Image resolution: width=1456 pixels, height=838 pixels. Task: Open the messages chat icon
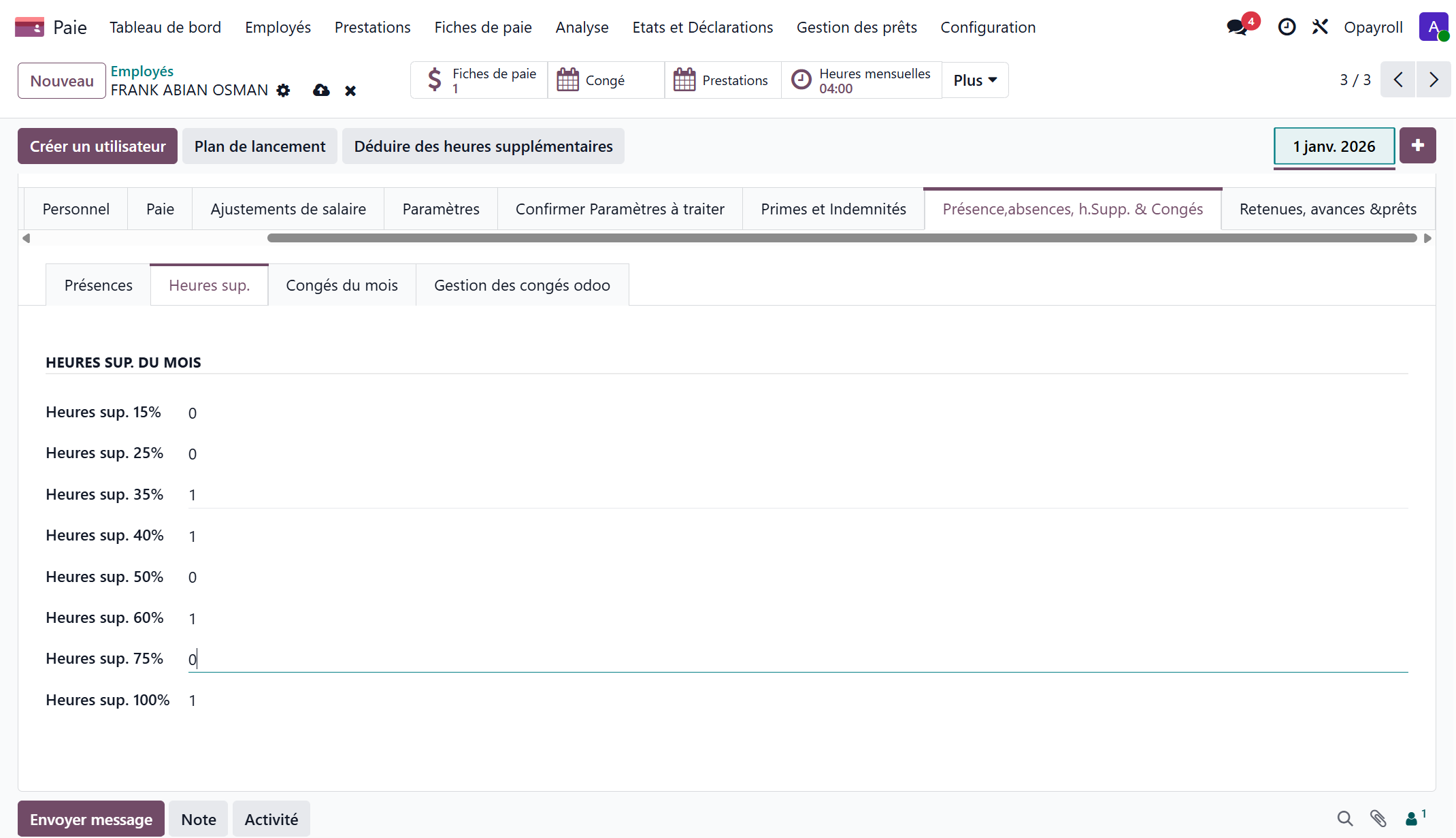(1236, 27)
